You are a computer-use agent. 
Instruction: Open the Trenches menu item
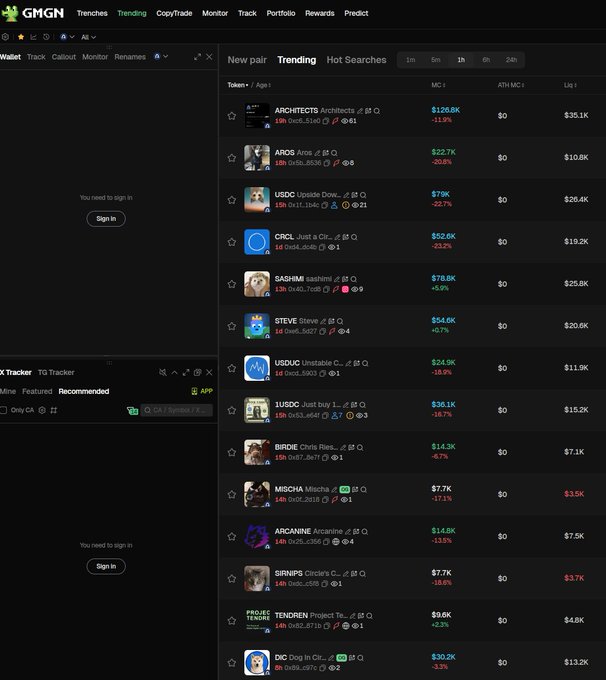point(92,13)
